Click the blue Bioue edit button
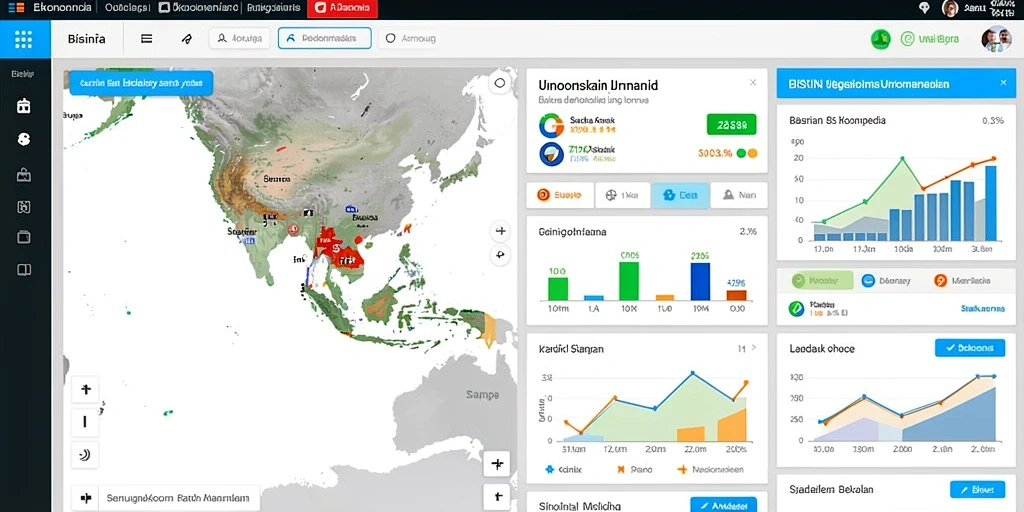The width and height of the screenshot is (1024, 512). tap(977, 489)
